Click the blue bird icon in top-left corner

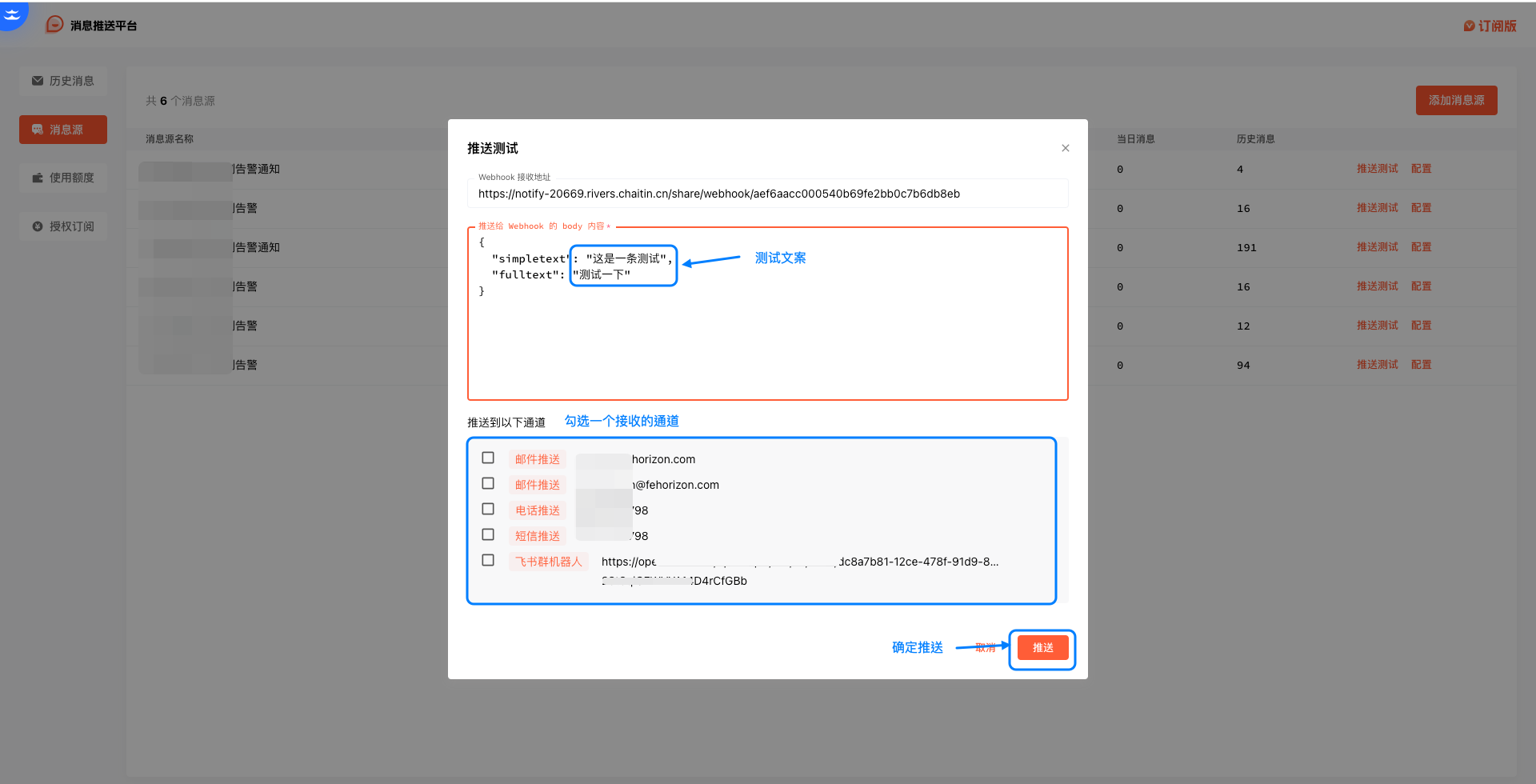pos(12,14)
